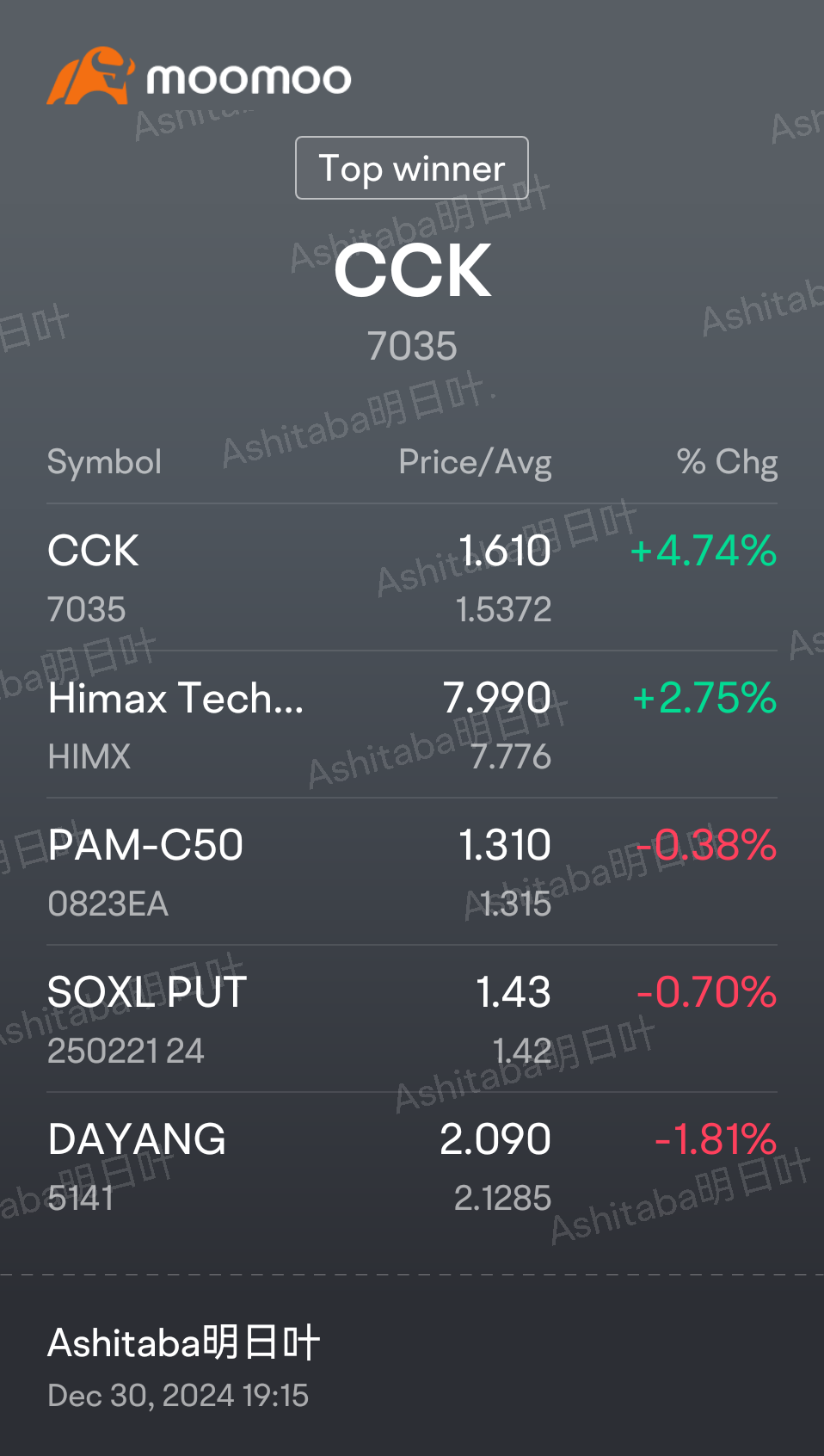Screen dimensions: 824x1456
Task: Open the Ashitaba明日叶 username profile
Action: [x=183, y=1342]
